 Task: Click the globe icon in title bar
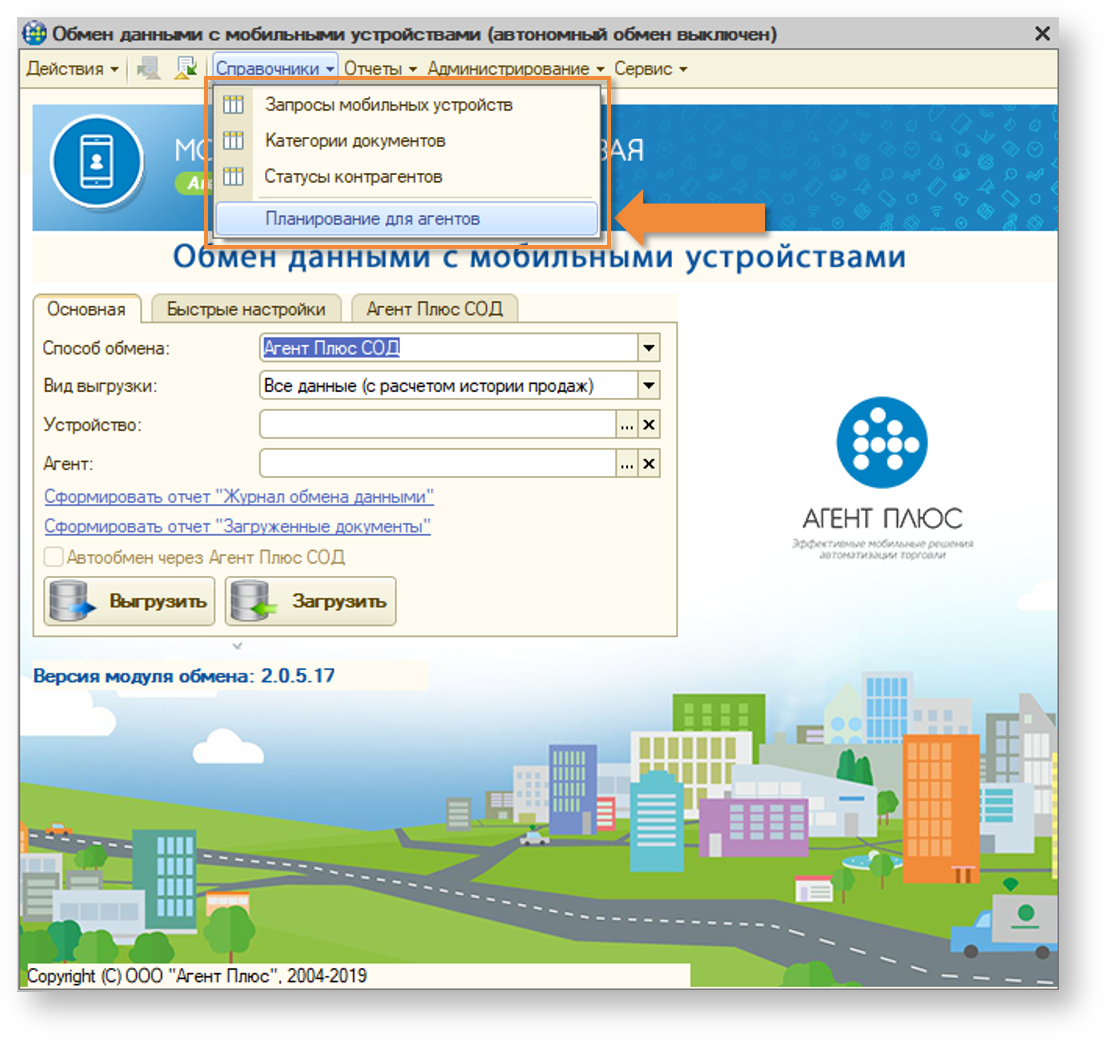pyautogui.click(x=35, y=33)
